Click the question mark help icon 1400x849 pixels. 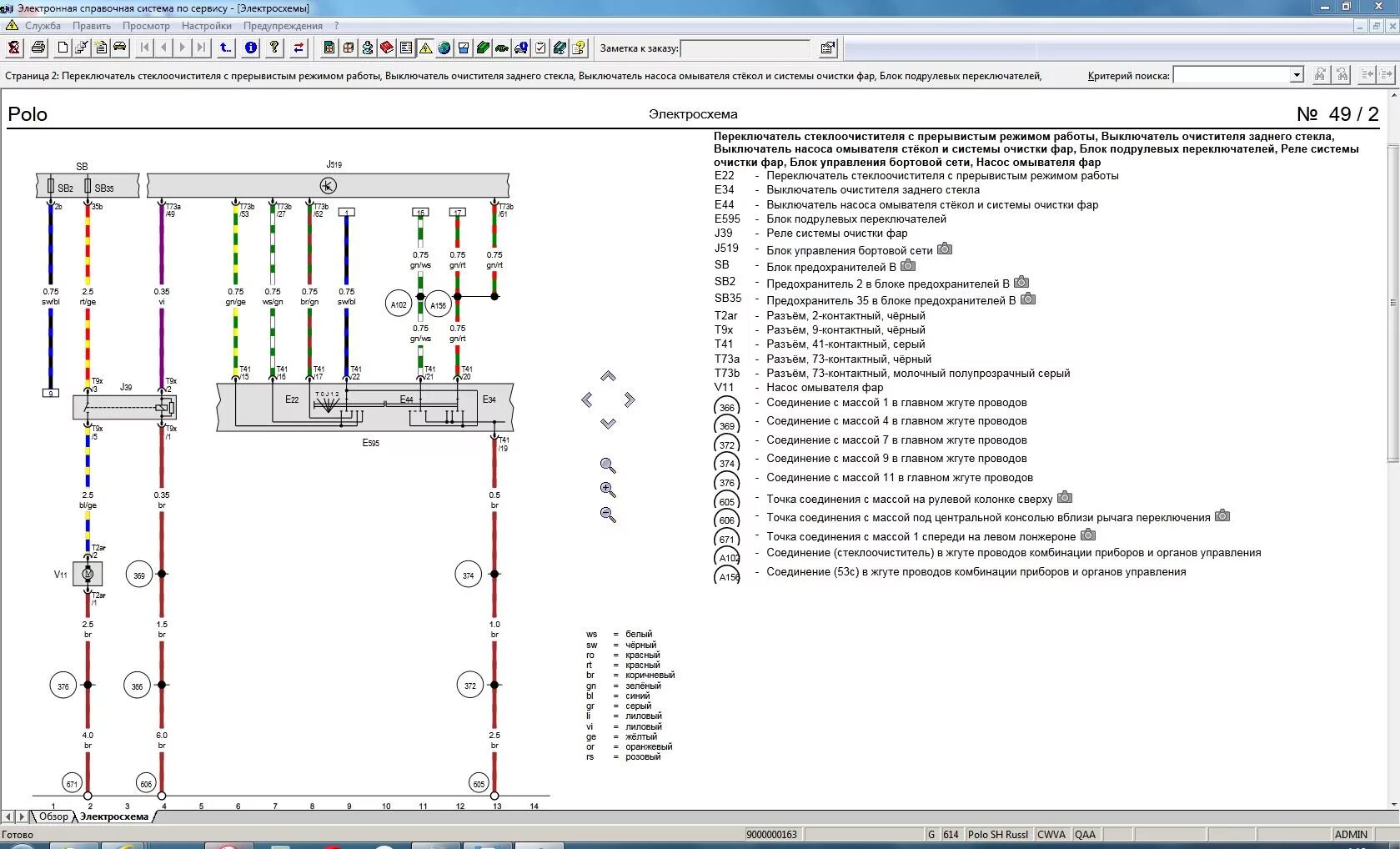[274, 48]
